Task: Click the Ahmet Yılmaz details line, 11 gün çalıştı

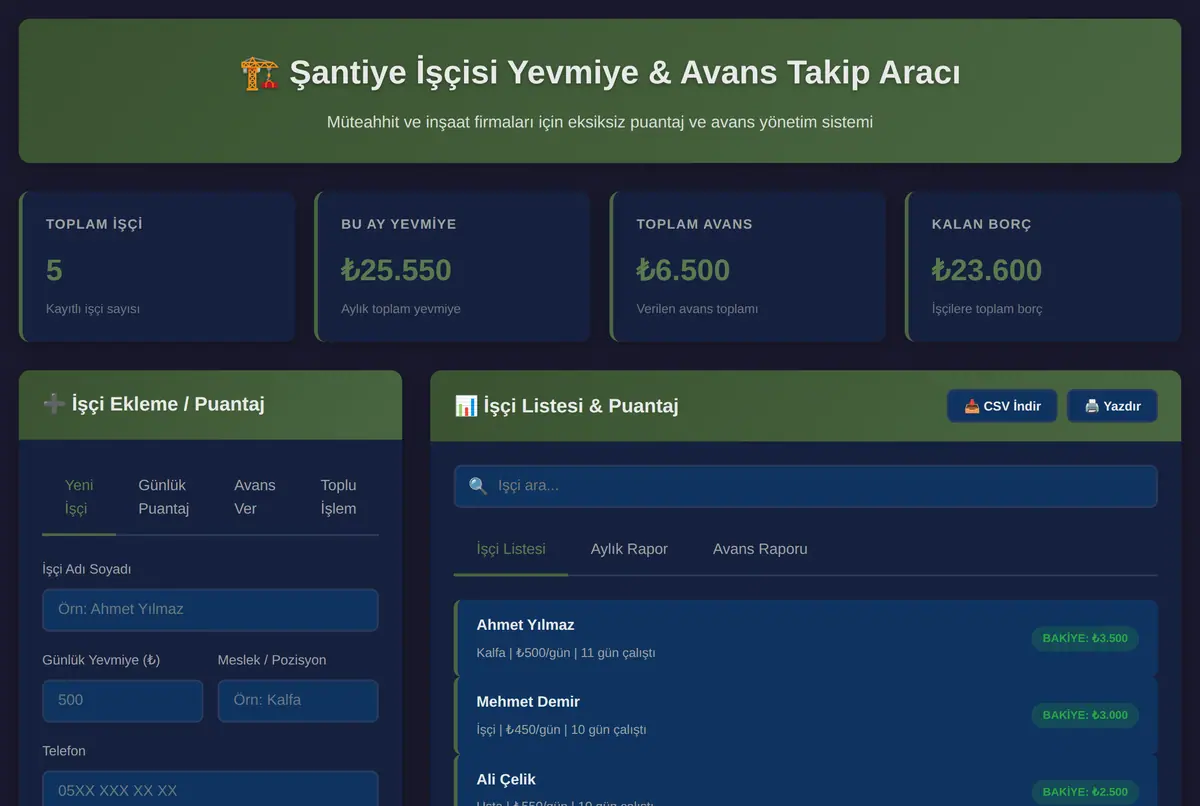Action: pos(566,653)
